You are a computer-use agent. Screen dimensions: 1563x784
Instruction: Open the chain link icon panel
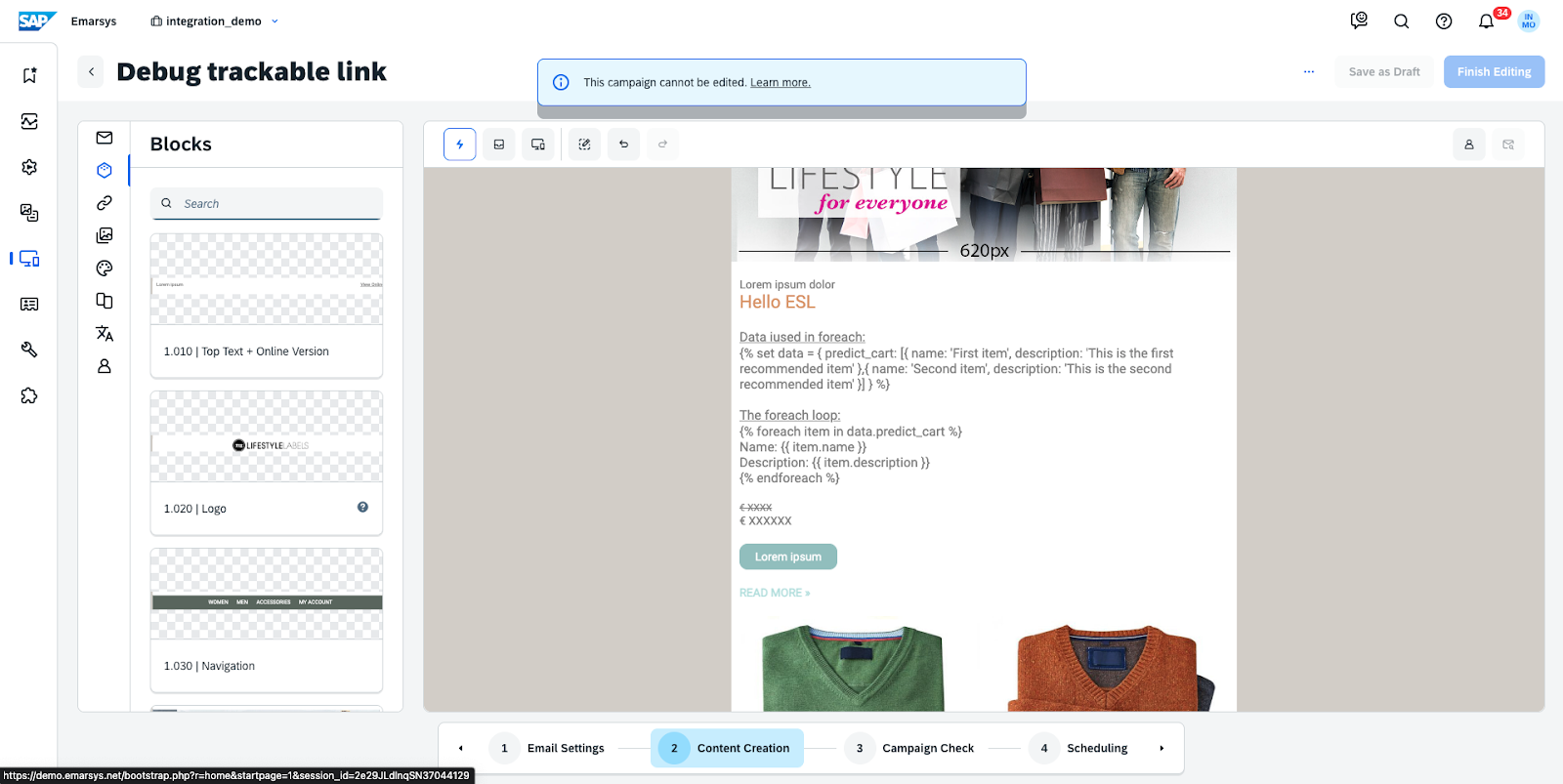tap(105, 203)
